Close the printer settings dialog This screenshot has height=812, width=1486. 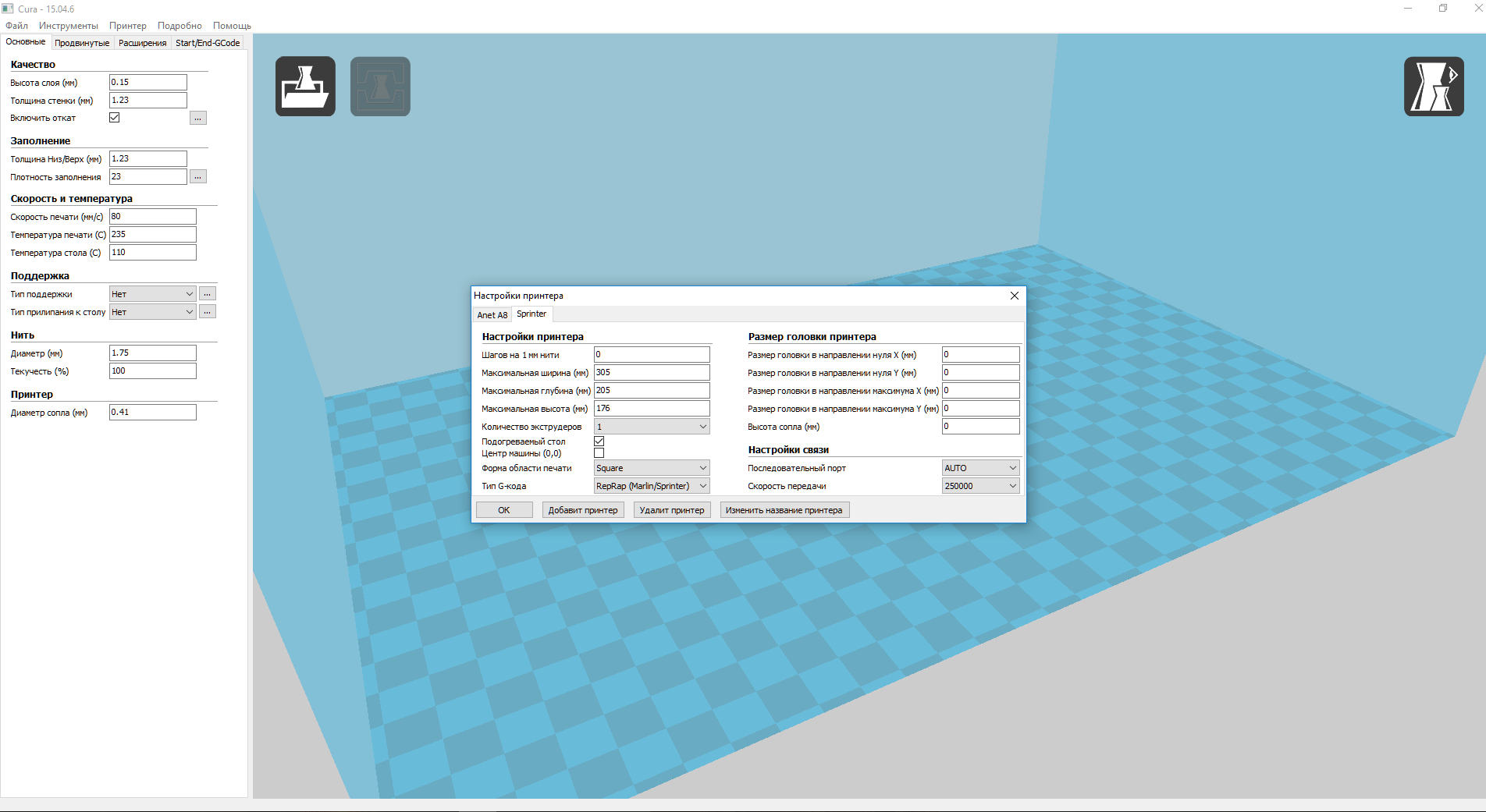pyautogui.click(x=1014, y=296)
